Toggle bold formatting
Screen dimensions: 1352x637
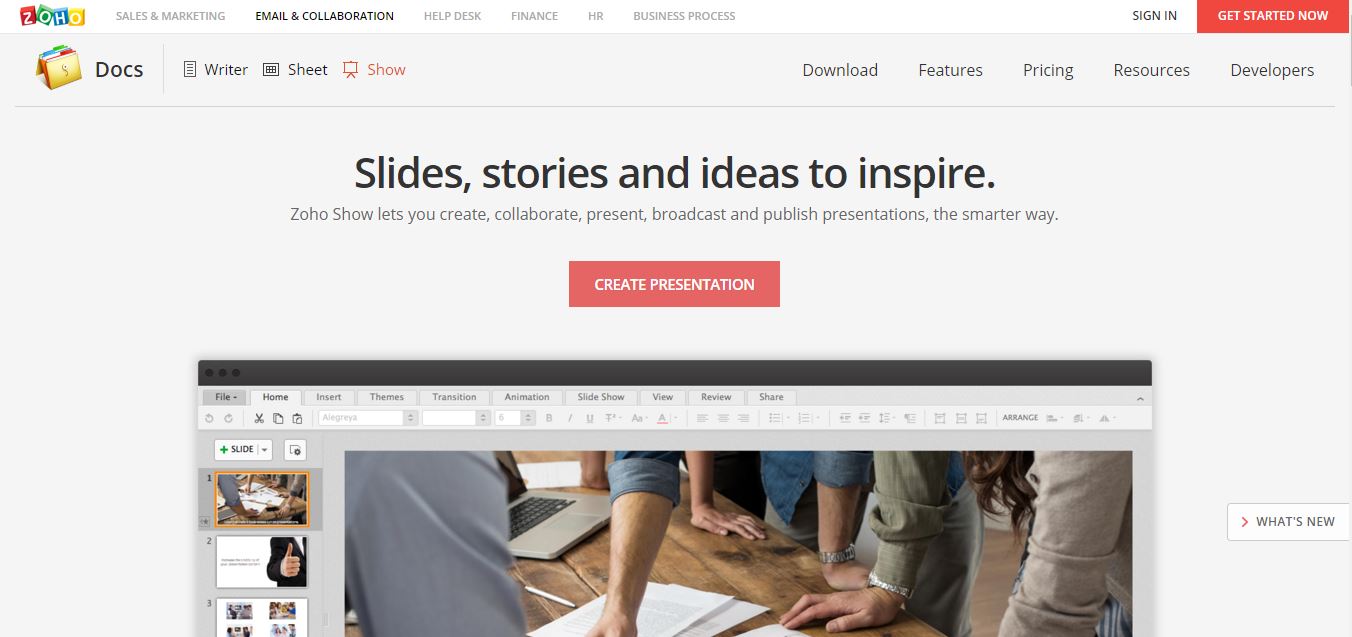tap(549, 418)
